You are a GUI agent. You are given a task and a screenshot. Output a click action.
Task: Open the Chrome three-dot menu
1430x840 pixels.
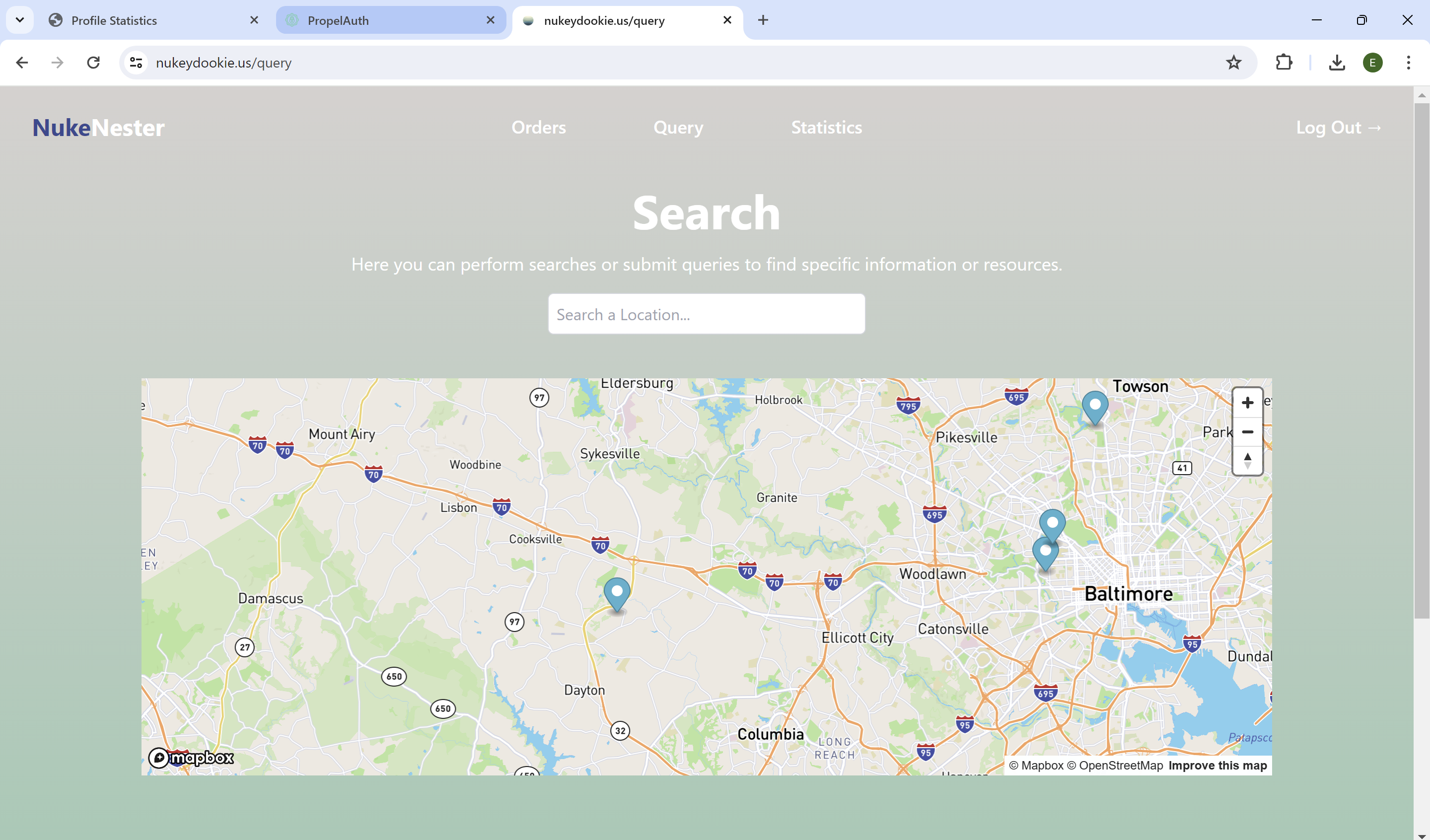[x=1408, y=63]
